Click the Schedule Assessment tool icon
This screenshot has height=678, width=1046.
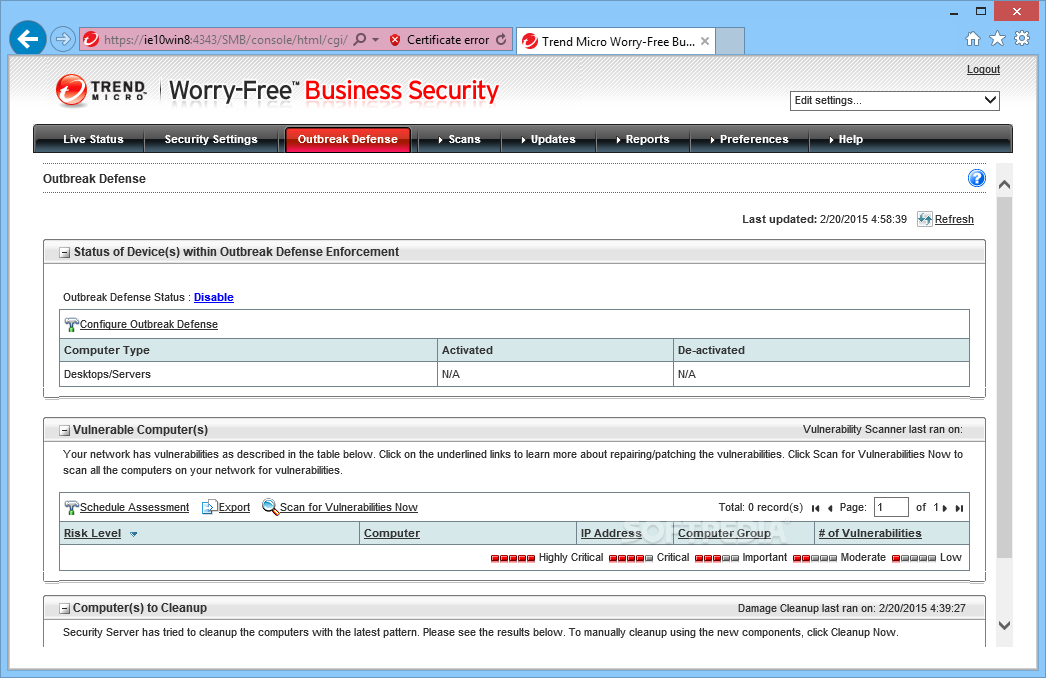(x=71, y=508)
